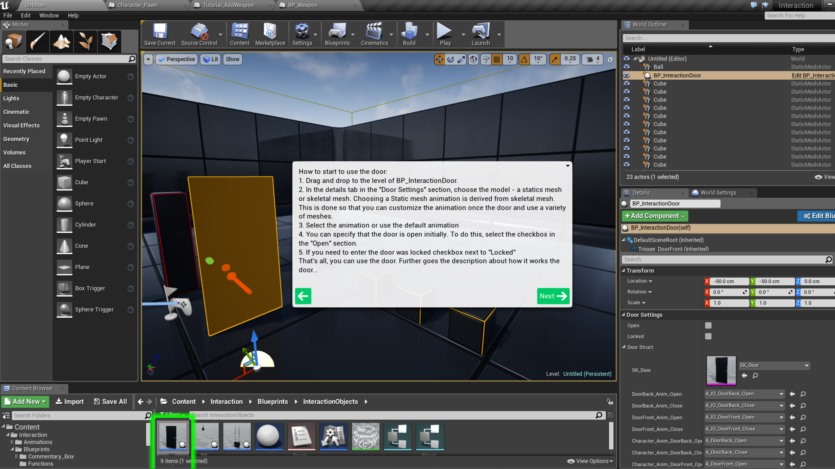Click the Location X value field
Screen dimensions: 835x469
(x=727, y=281)
